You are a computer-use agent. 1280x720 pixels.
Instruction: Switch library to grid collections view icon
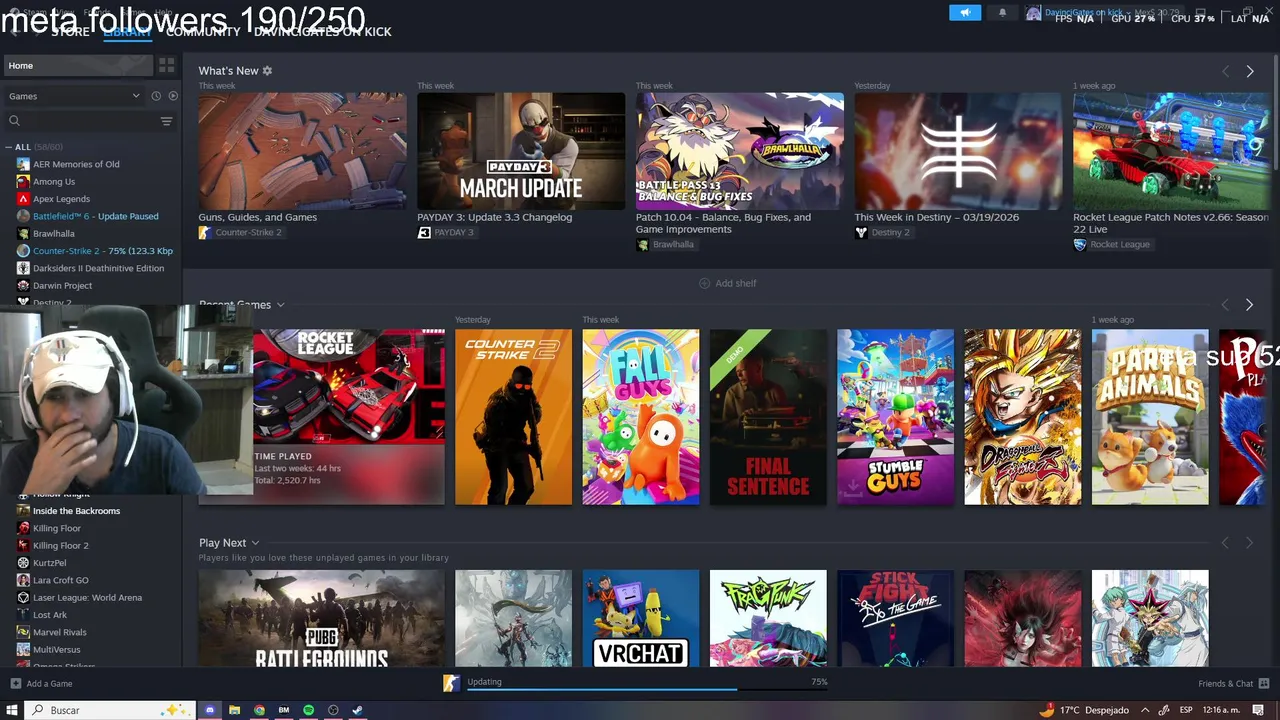[167, 65]
